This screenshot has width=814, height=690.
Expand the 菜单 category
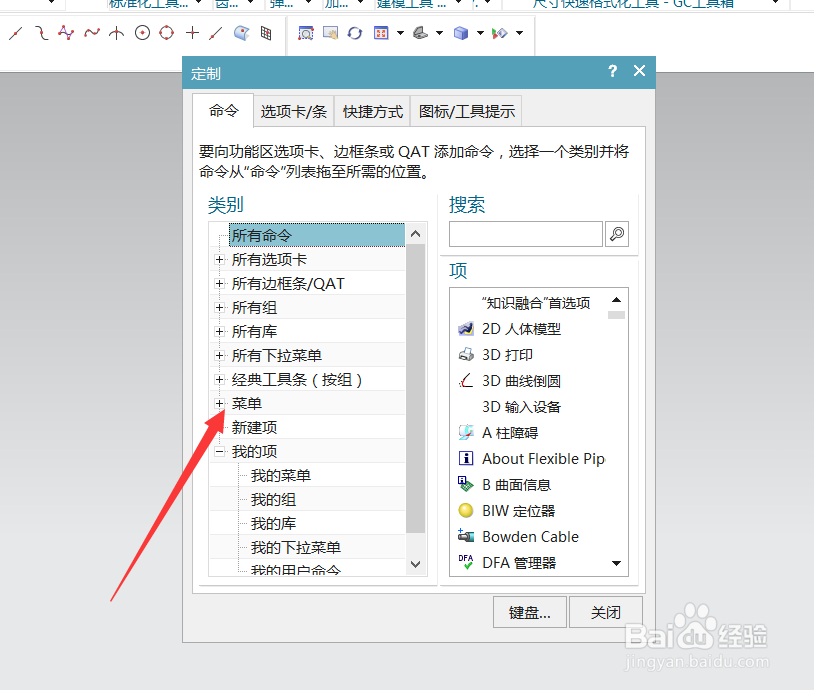(219, 403)
